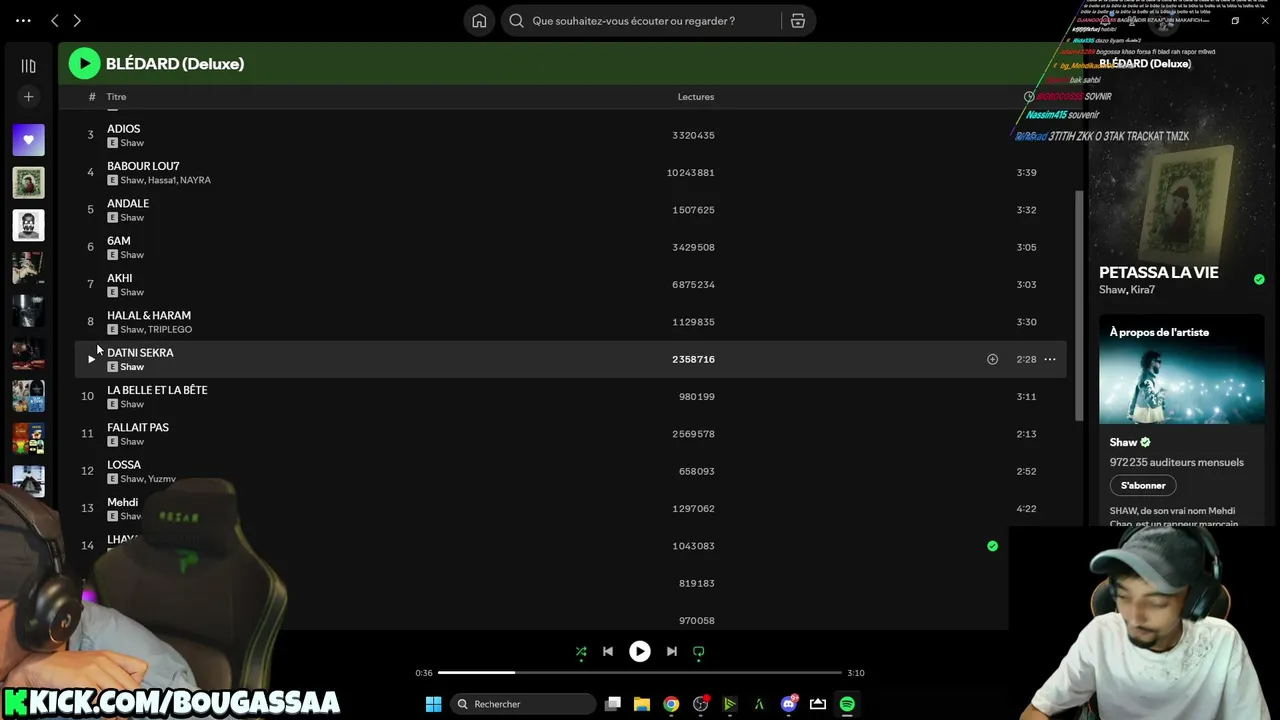The height and width of the screenshot is (720, 1280).
Task: Toggle repeat mode
Action: click(699, 651)
